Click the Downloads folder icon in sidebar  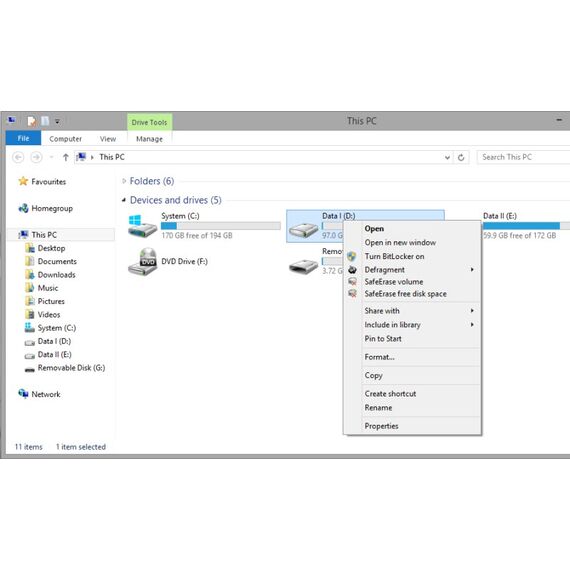30,274
